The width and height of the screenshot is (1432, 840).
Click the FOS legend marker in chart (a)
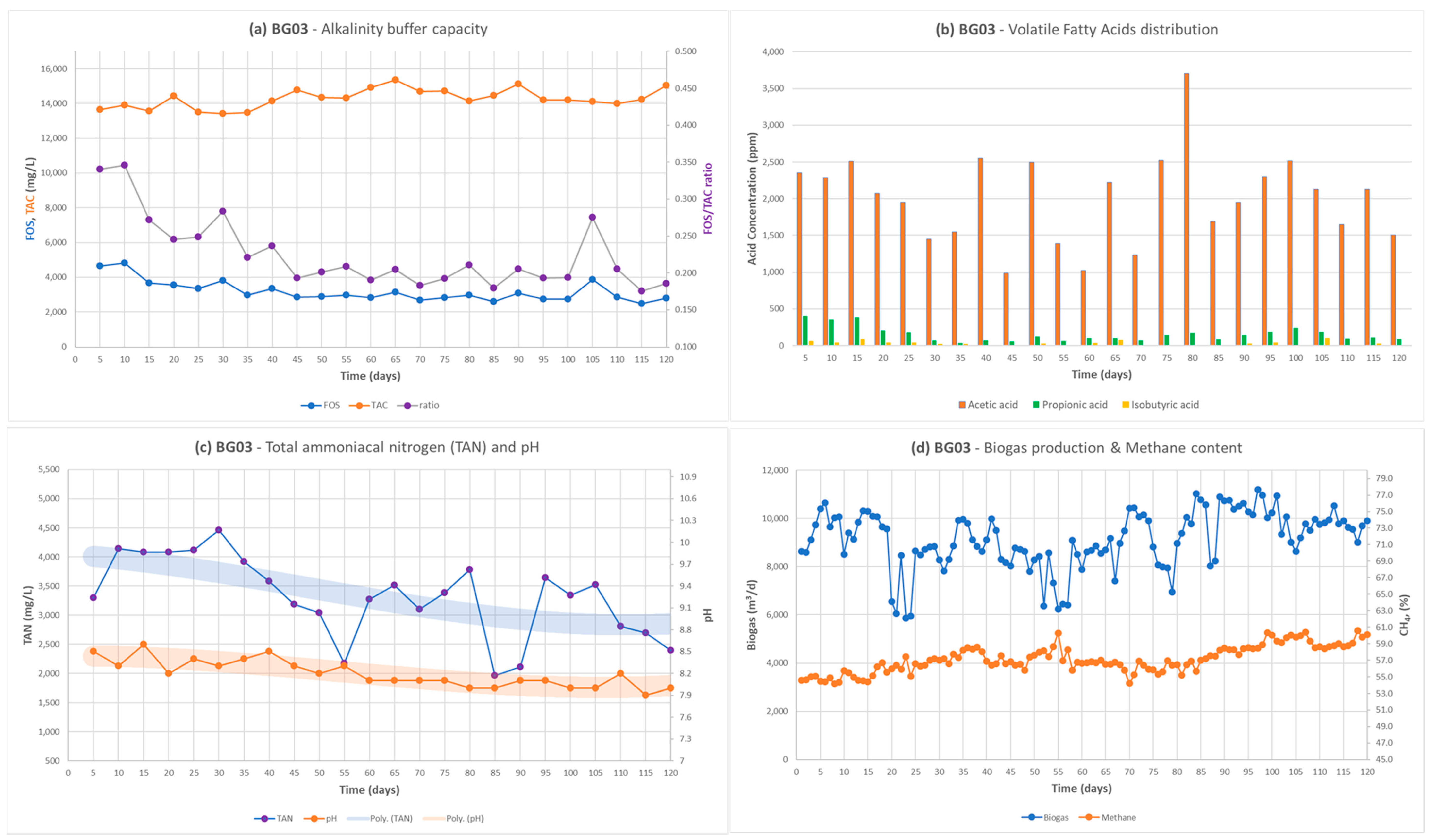pos(311,405)
